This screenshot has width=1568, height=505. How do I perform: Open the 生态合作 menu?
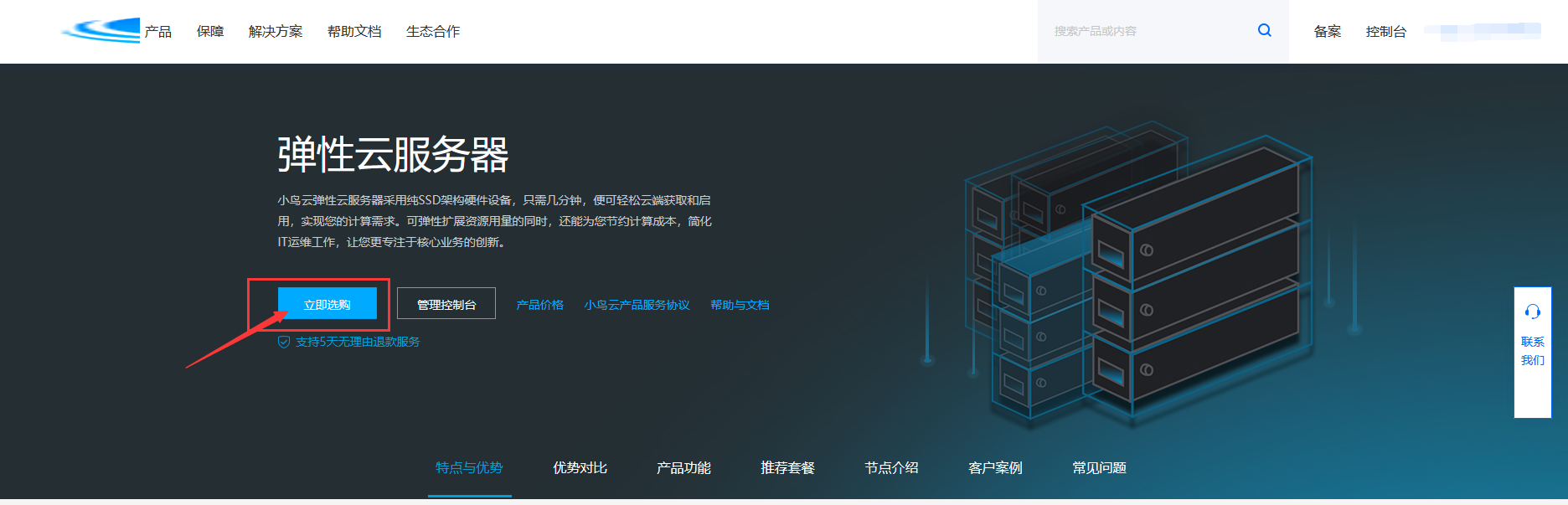point(433,31)
